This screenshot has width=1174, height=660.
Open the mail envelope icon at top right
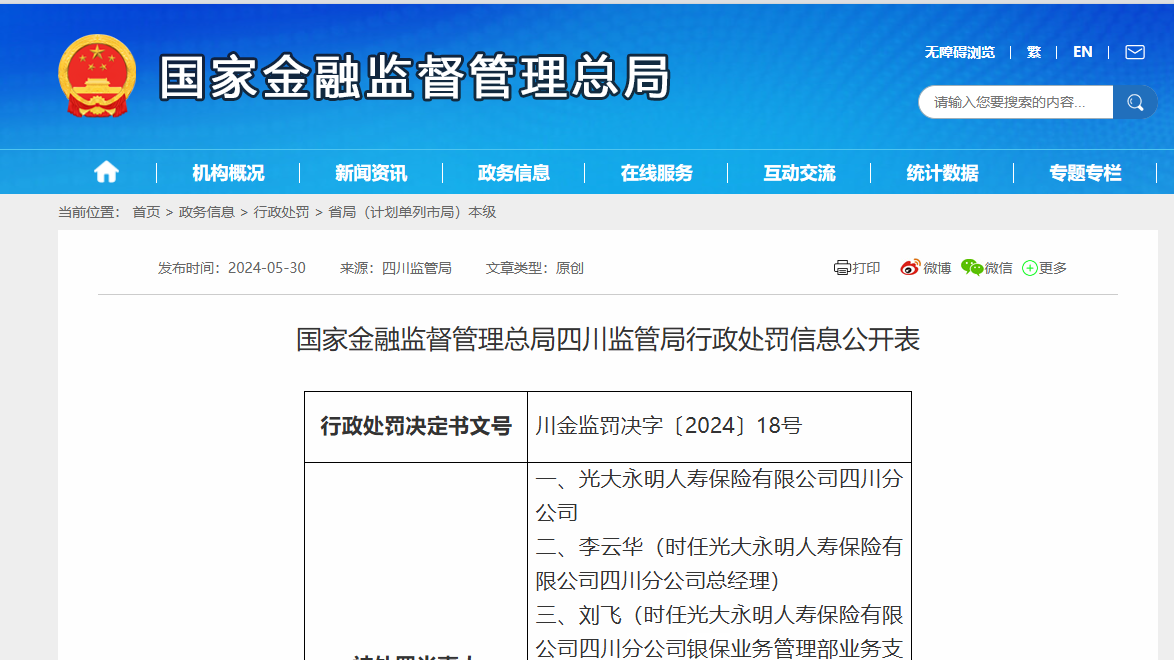1134,51
